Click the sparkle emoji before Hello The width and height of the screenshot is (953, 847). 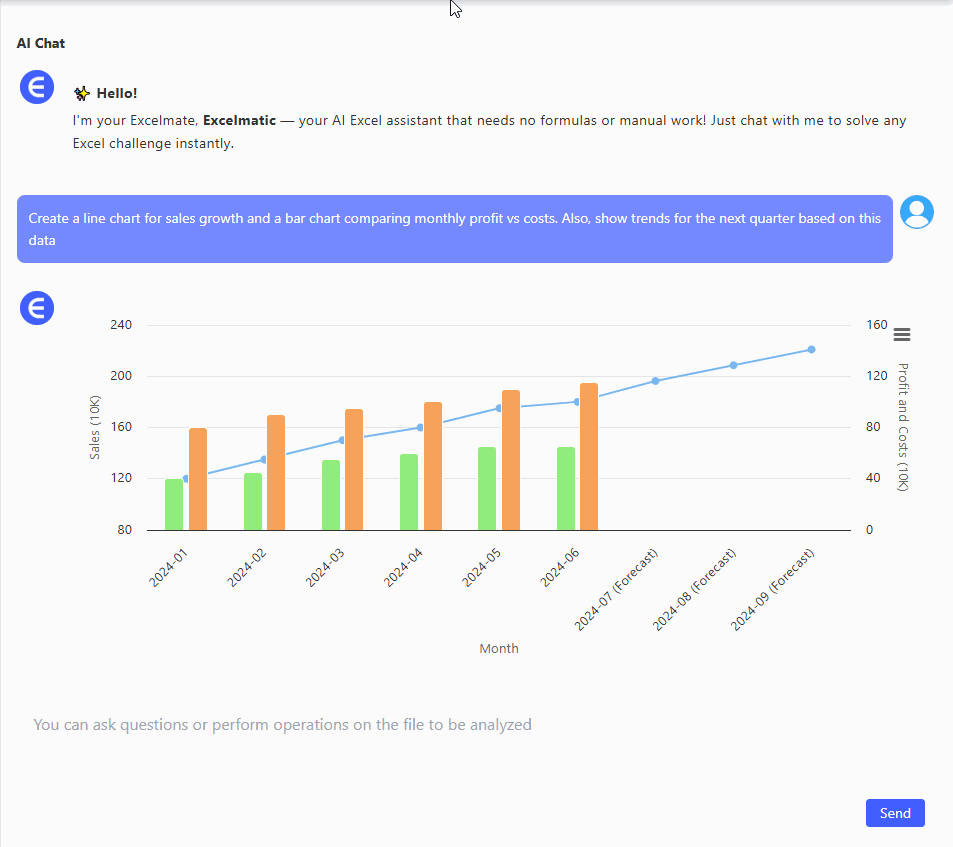[x=82, y=94]
